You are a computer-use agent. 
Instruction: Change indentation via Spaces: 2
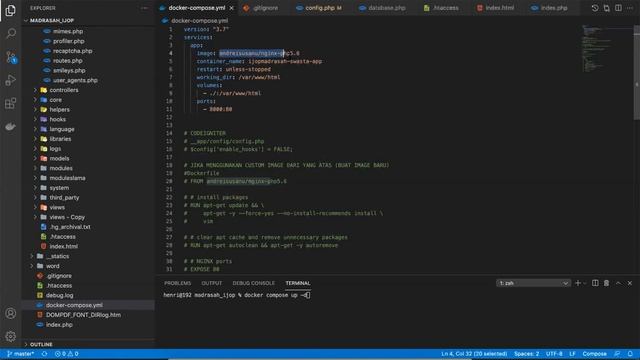tap(527, 354)
